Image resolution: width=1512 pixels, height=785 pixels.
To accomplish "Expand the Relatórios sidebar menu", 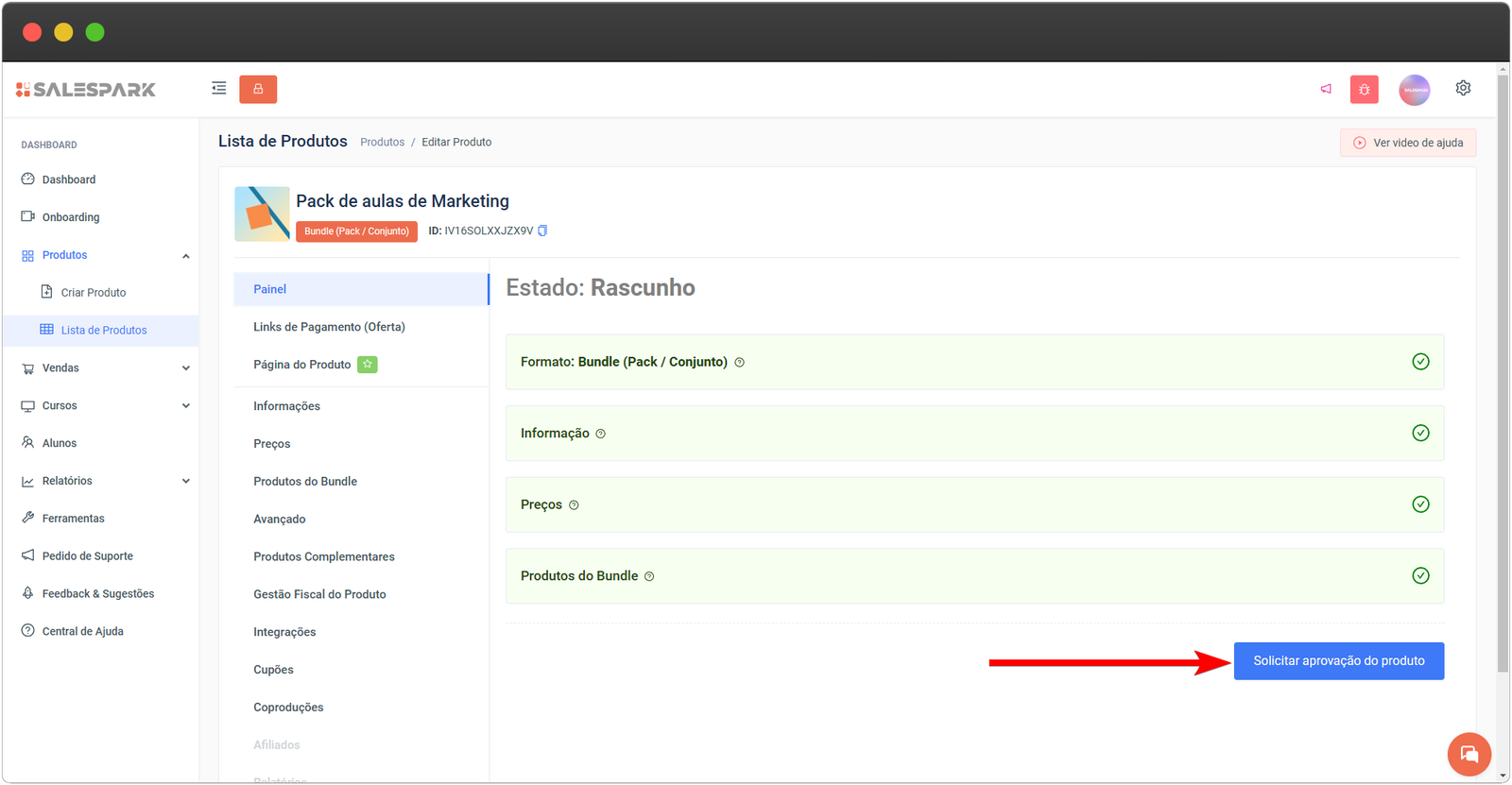I will pos(185,481).
